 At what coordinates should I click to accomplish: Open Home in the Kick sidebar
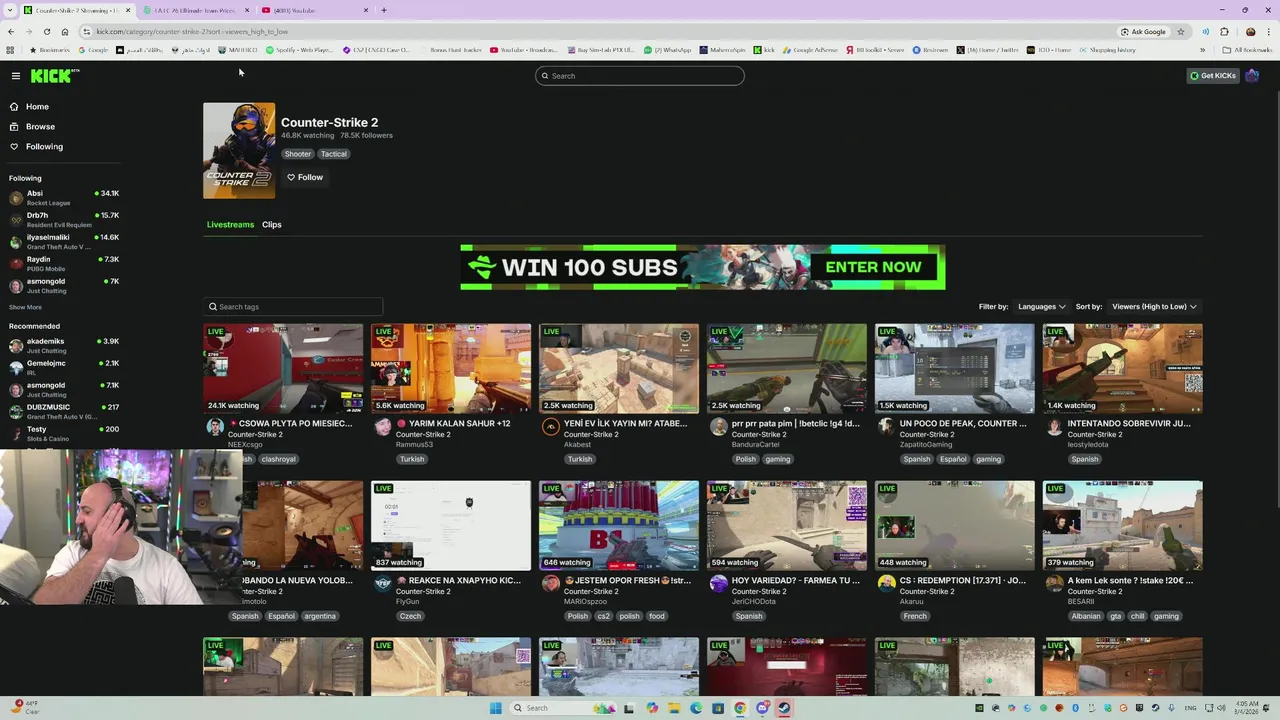click(37, 106)
